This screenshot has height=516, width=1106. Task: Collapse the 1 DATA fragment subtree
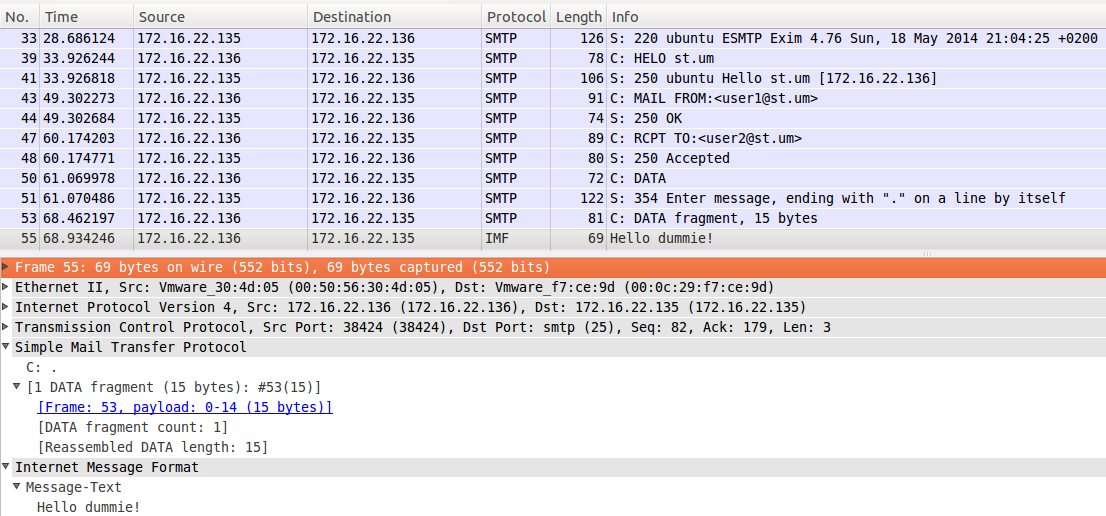click(x=17, y=387)
